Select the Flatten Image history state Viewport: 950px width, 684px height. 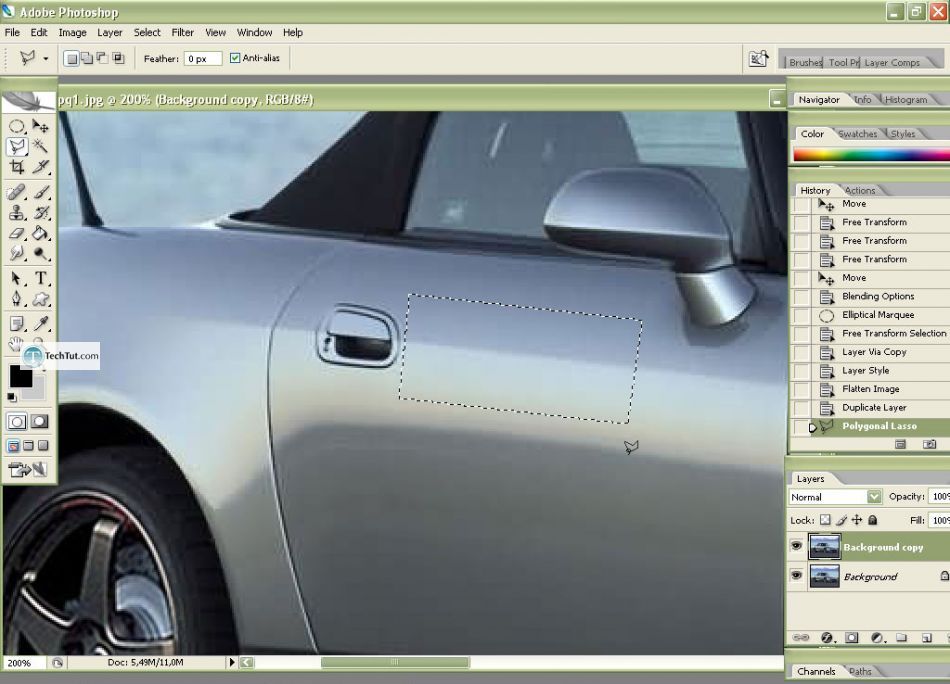tap(870, 389)
